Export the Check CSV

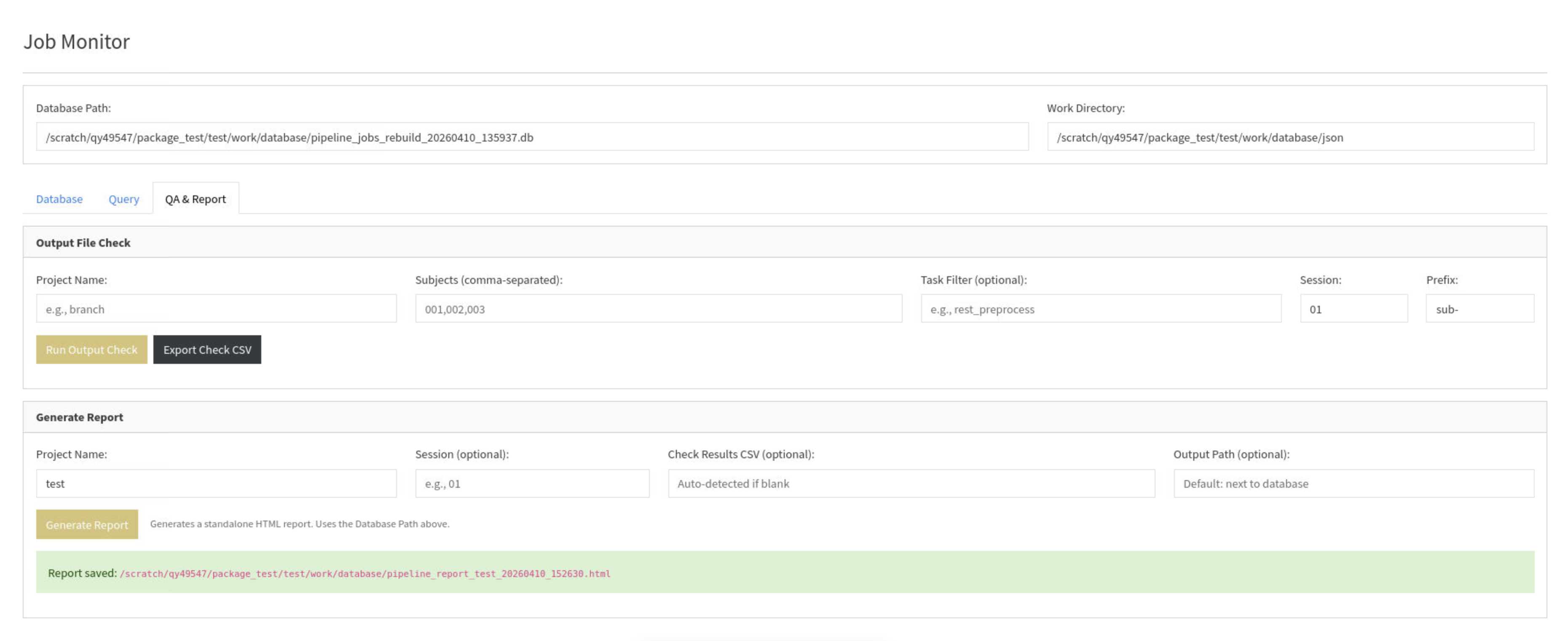pyautogui.click(x=207, y=350)
